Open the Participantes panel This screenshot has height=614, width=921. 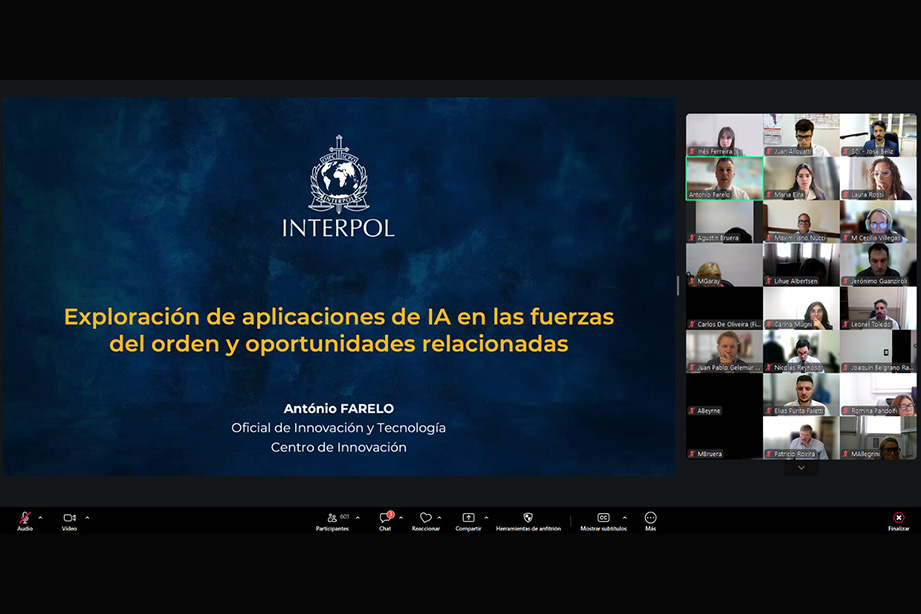pos(332,518)
